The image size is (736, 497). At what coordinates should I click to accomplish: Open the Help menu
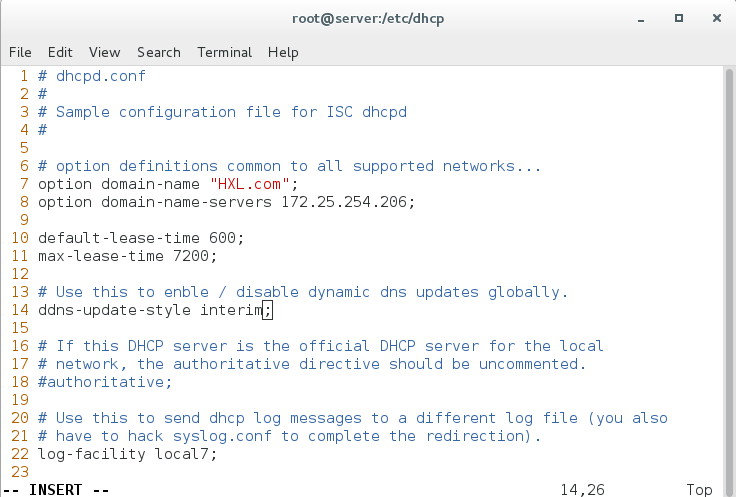(x=283, y=52)
